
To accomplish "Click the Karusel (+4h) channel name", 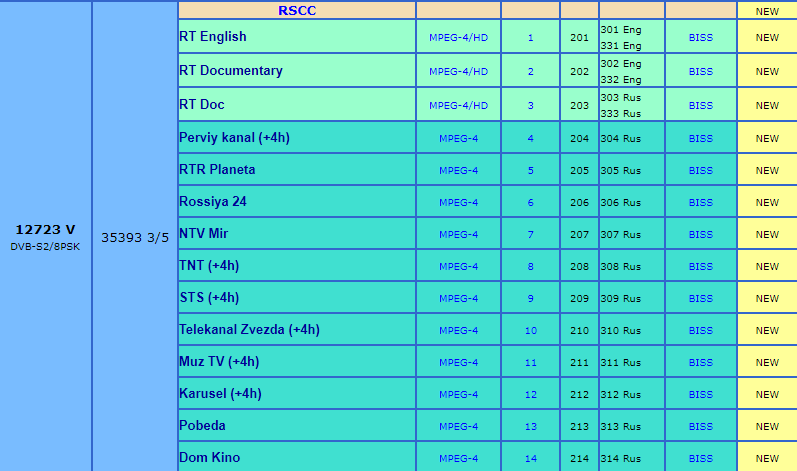I will click(x=220, y=394).
